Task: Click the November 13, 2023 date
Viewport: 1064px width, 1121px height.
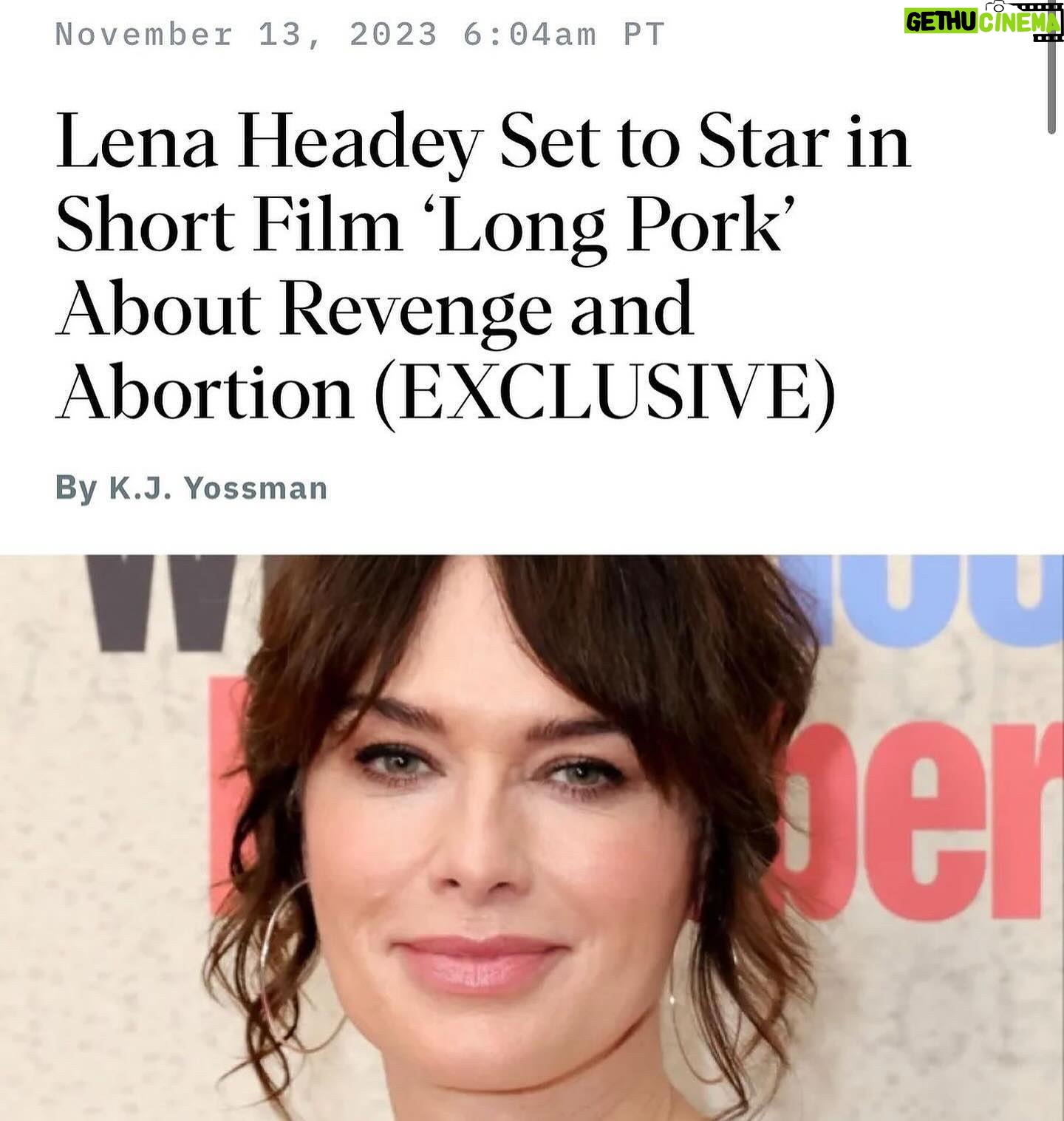Action: (246, 35)
